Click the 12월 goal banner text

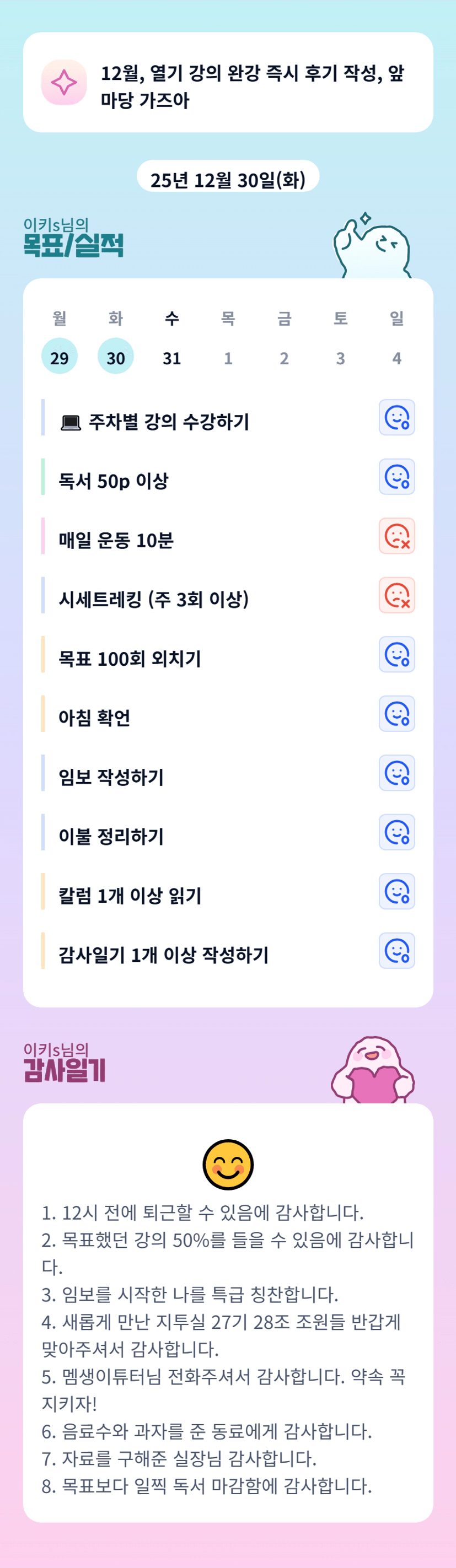click(x=252, y=86)
